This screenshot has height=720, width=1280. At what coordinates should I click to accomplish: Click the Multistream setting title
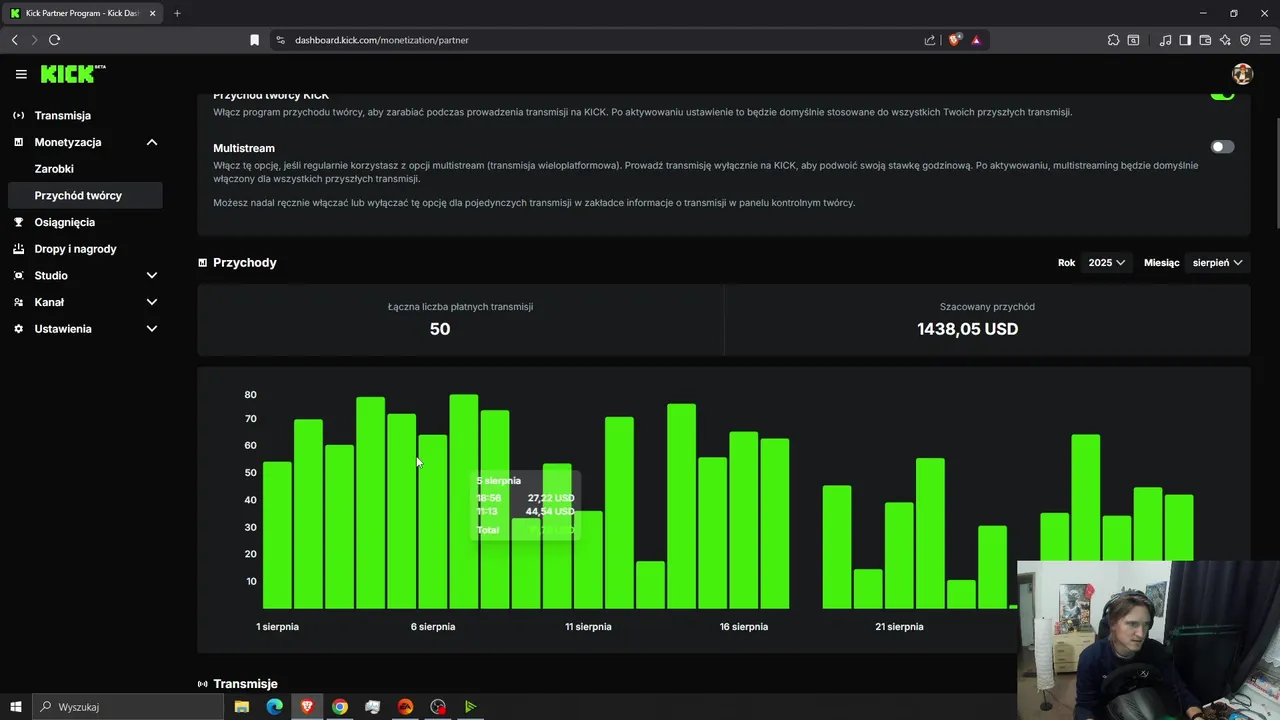pos(244,148)
